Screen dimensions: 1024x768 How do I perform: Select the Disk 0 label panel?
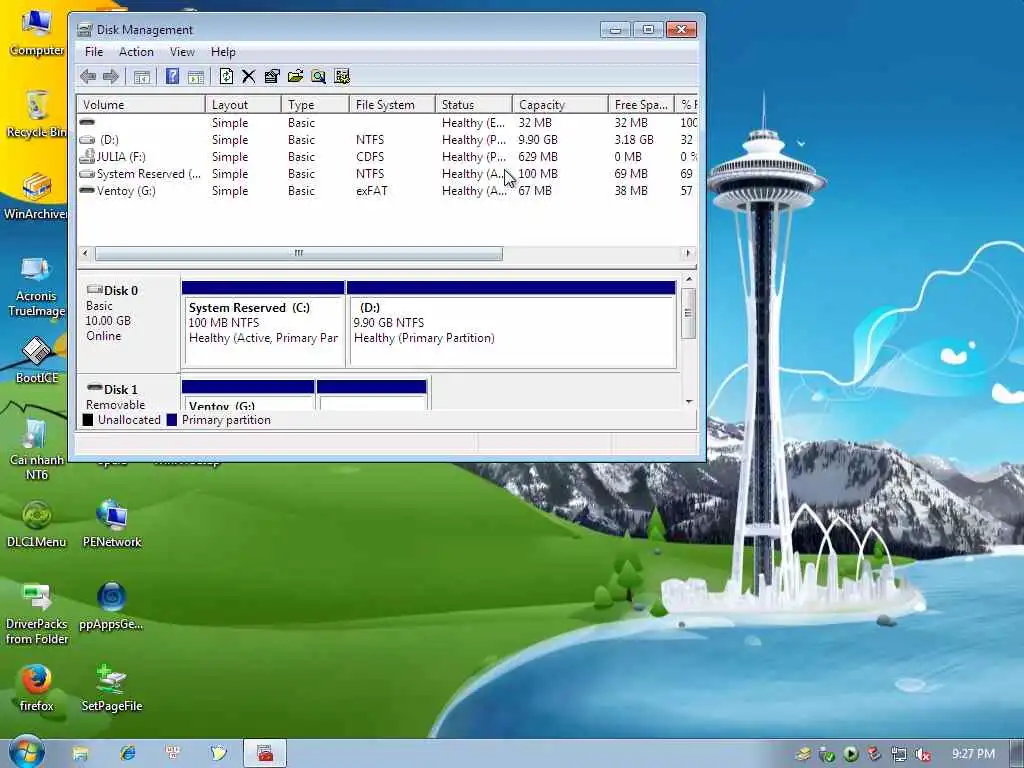[x=128, y=323]
